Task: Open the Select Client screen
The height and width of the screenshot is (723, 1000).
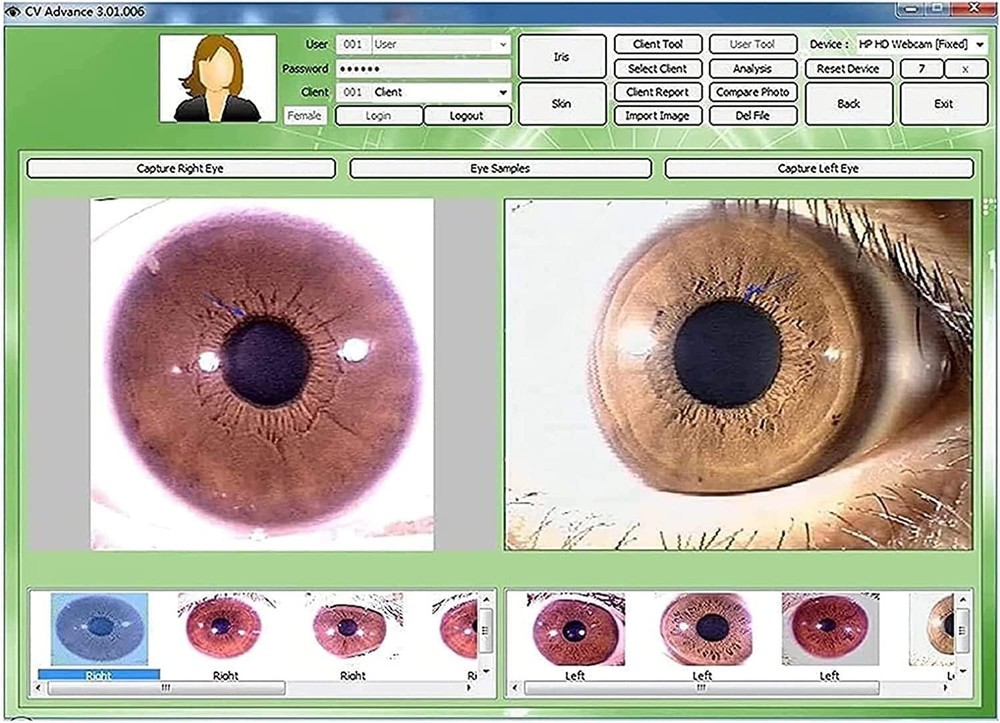Action: click(x=657, y=68)
